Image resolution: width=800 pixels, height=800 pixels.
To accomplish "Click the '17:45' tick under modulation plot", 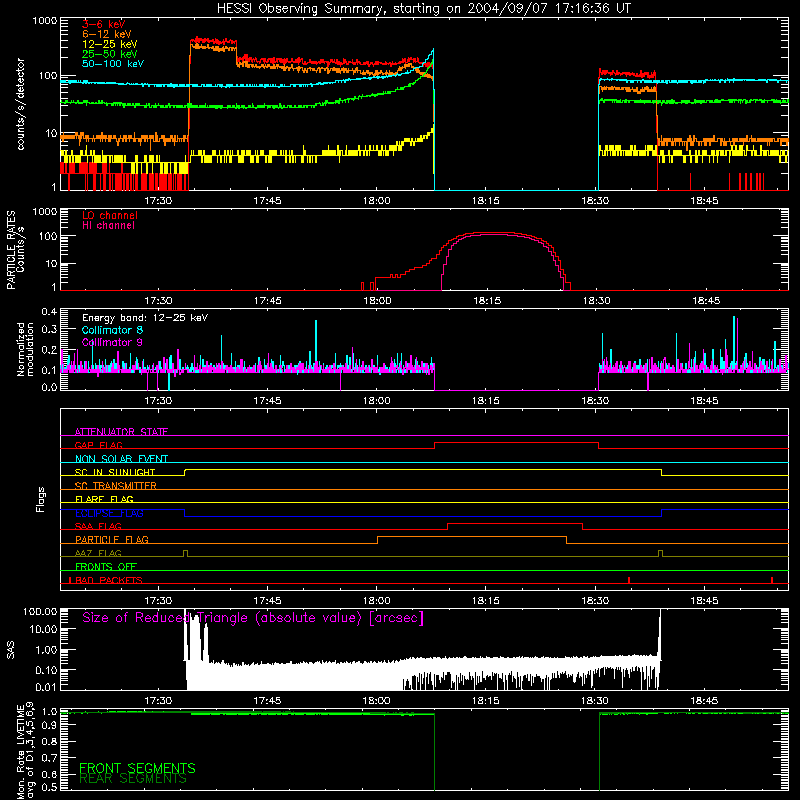I will coord(267,401).
